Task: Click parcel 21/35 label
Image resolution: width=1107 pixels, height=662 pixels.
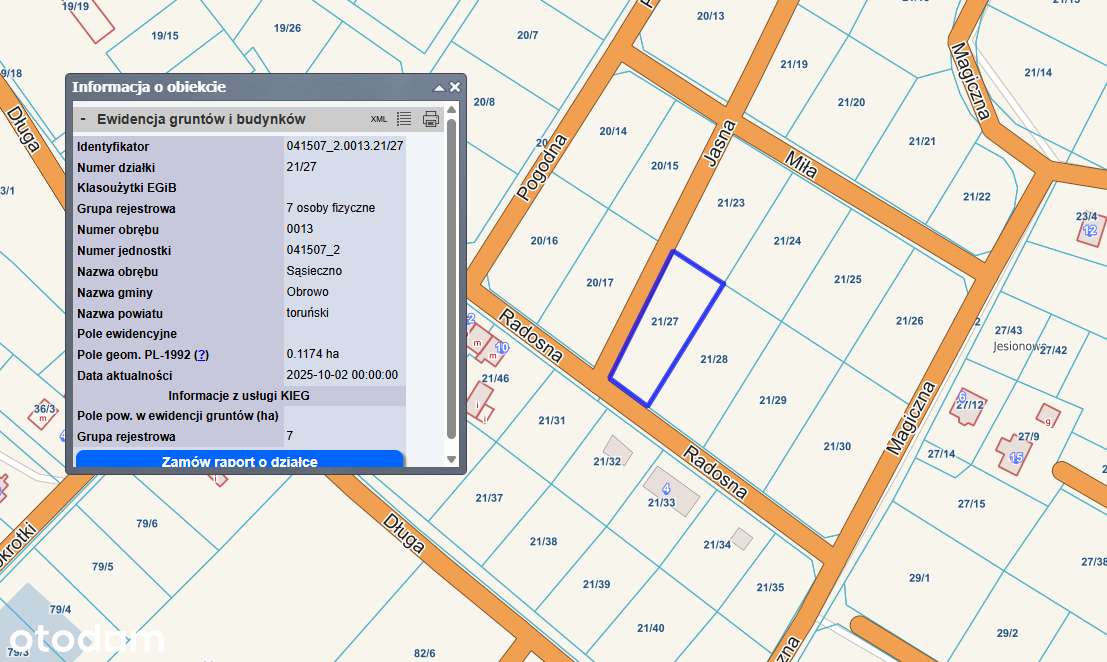Action: click(x=770, y=587)
